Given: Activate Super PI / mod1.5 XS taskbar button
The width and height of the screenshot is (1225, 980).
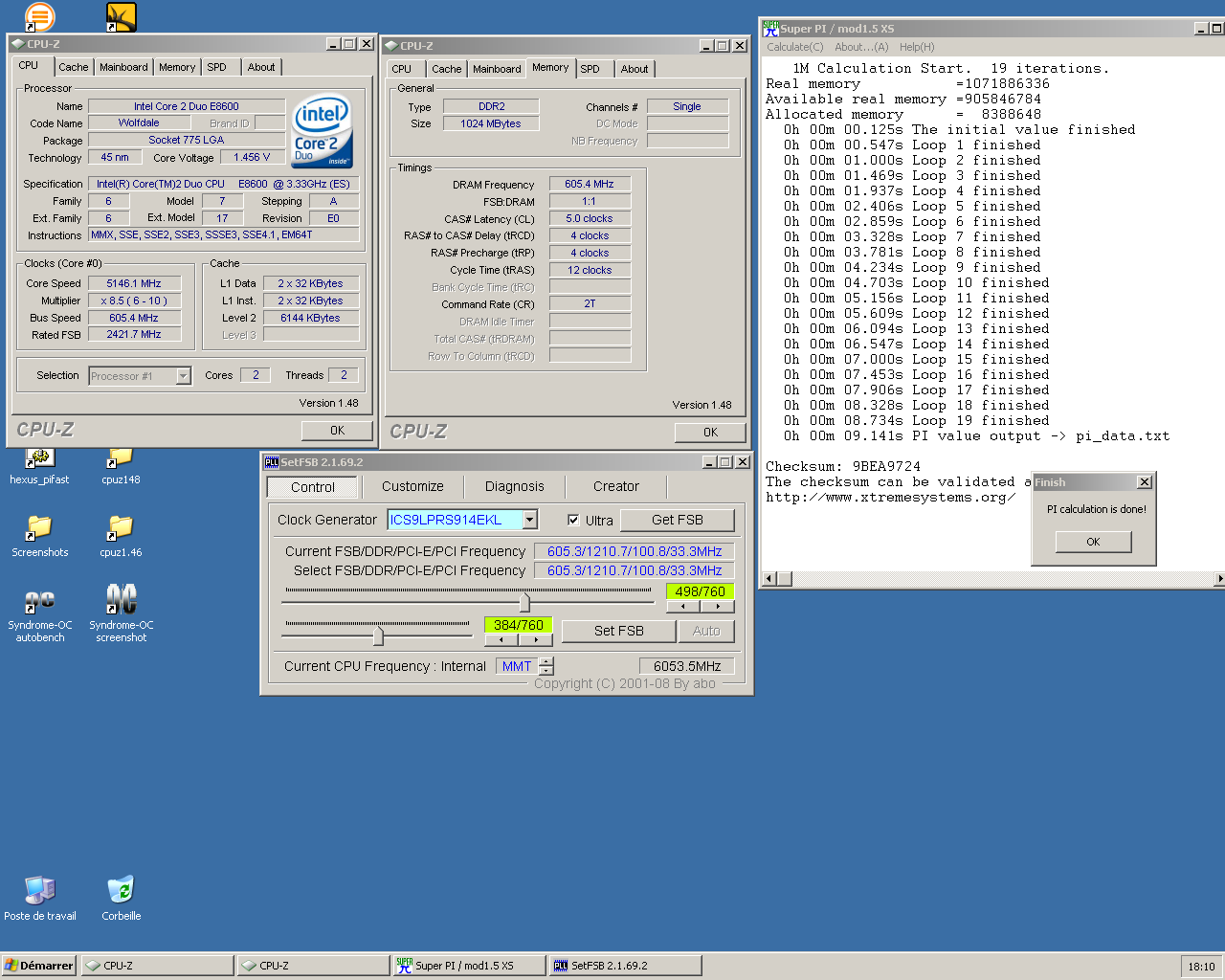Looking at the screenshot, I should [469, 966].
